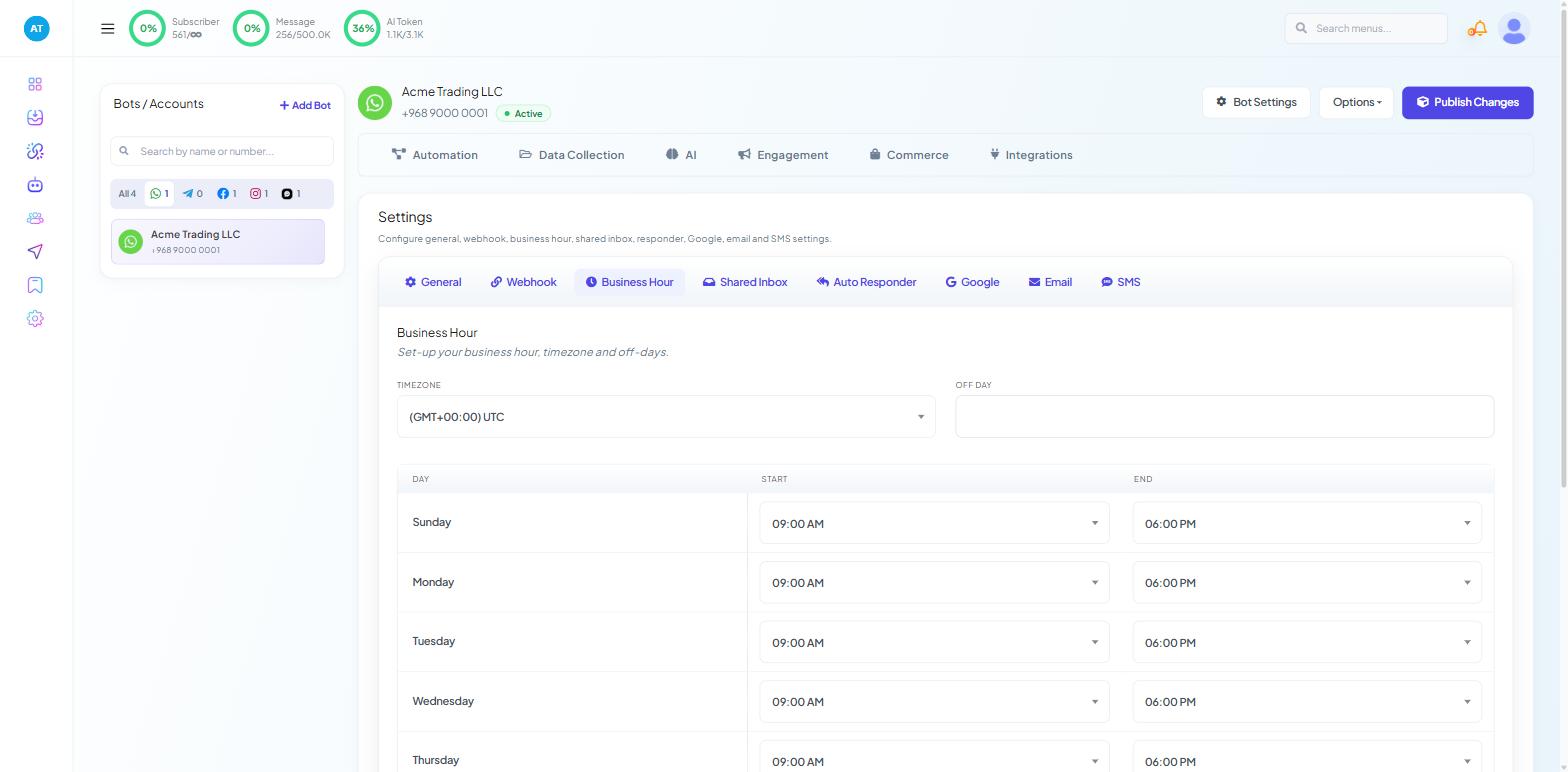Screen dimensions: 1568x772
Task: Open Sunday start time dropdown
Action: pyautogui.click(x=934, y=523)
